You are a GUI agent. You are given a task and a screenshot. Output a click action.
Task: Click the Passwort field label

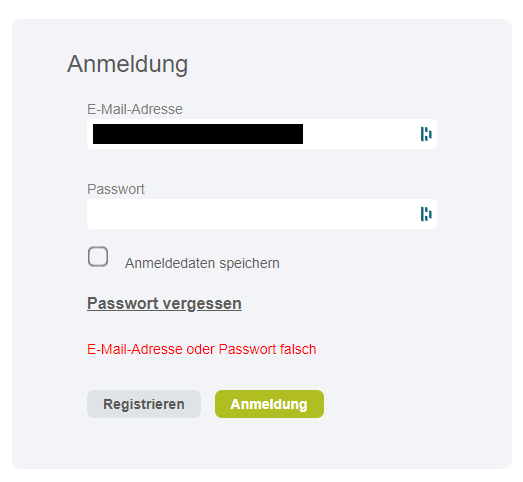point(116,189)
